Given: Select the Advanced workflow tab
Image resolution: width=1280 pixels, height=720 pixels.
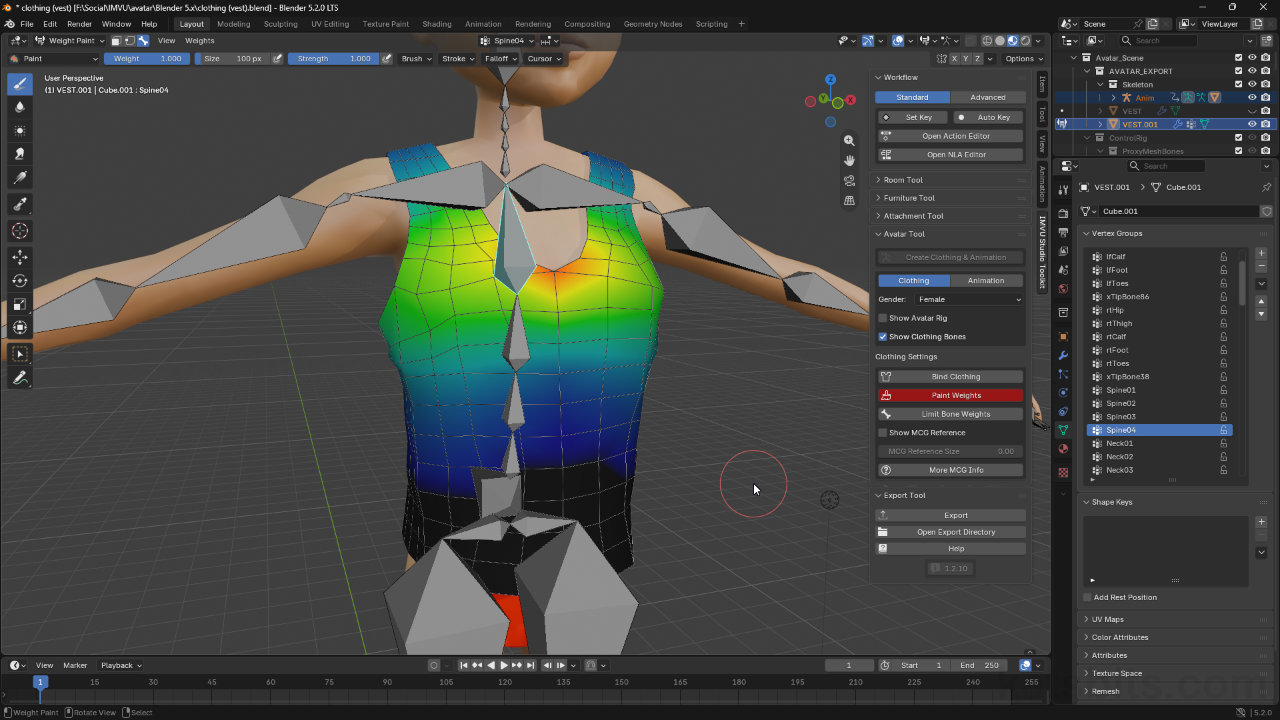Looking at the screenshot, I should point(987,97).
